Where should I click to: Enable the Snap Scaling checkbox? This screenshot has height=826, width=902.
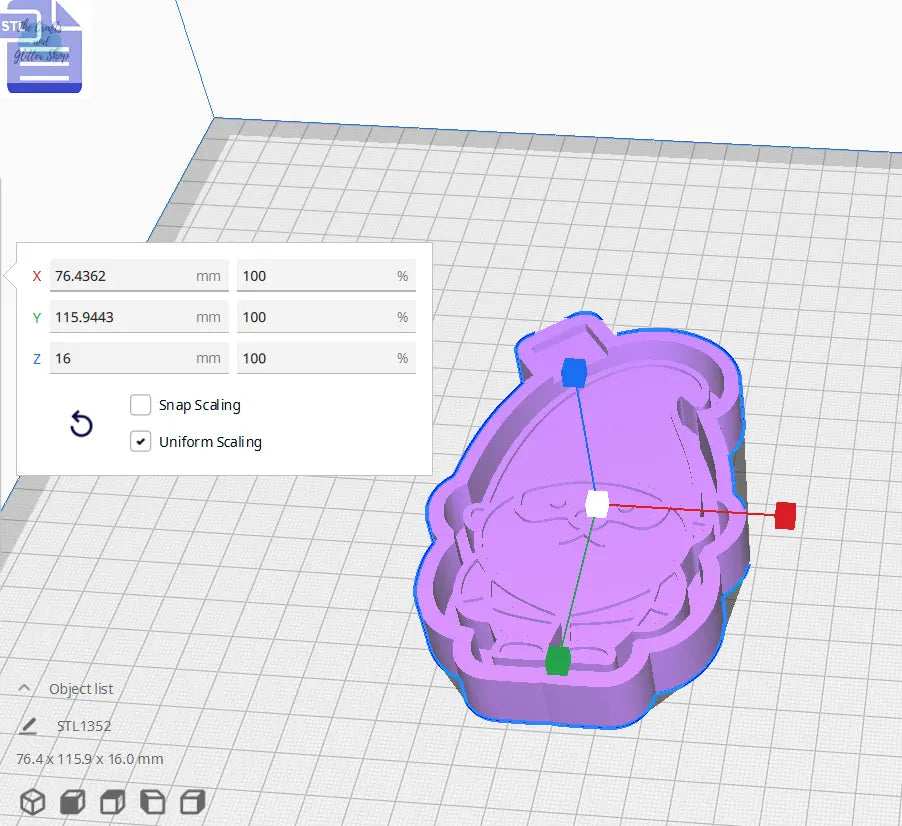(x=140, y=405)
